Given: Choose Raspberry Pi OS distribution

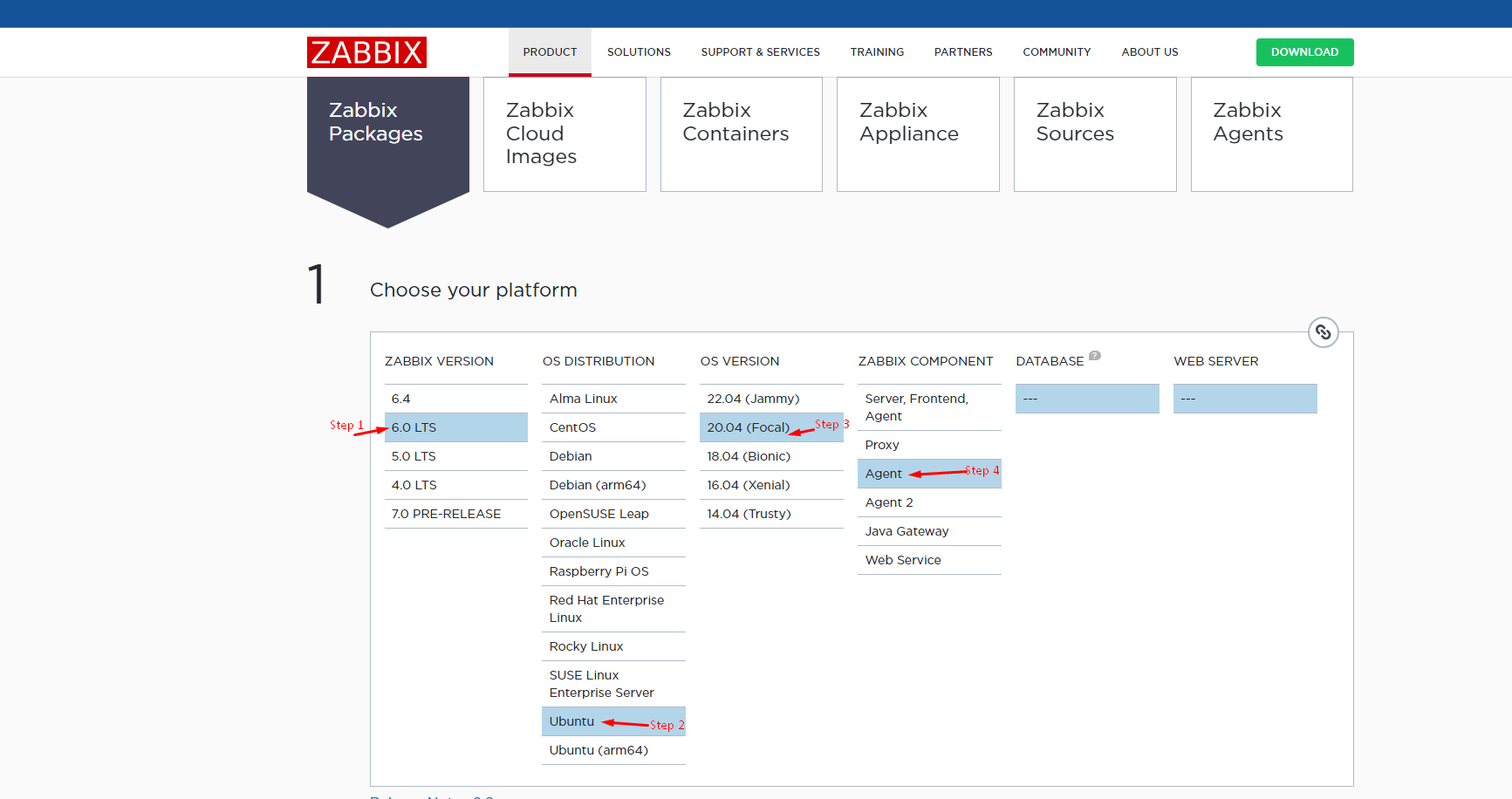Looking at the screenshot, I should (613, 571).
